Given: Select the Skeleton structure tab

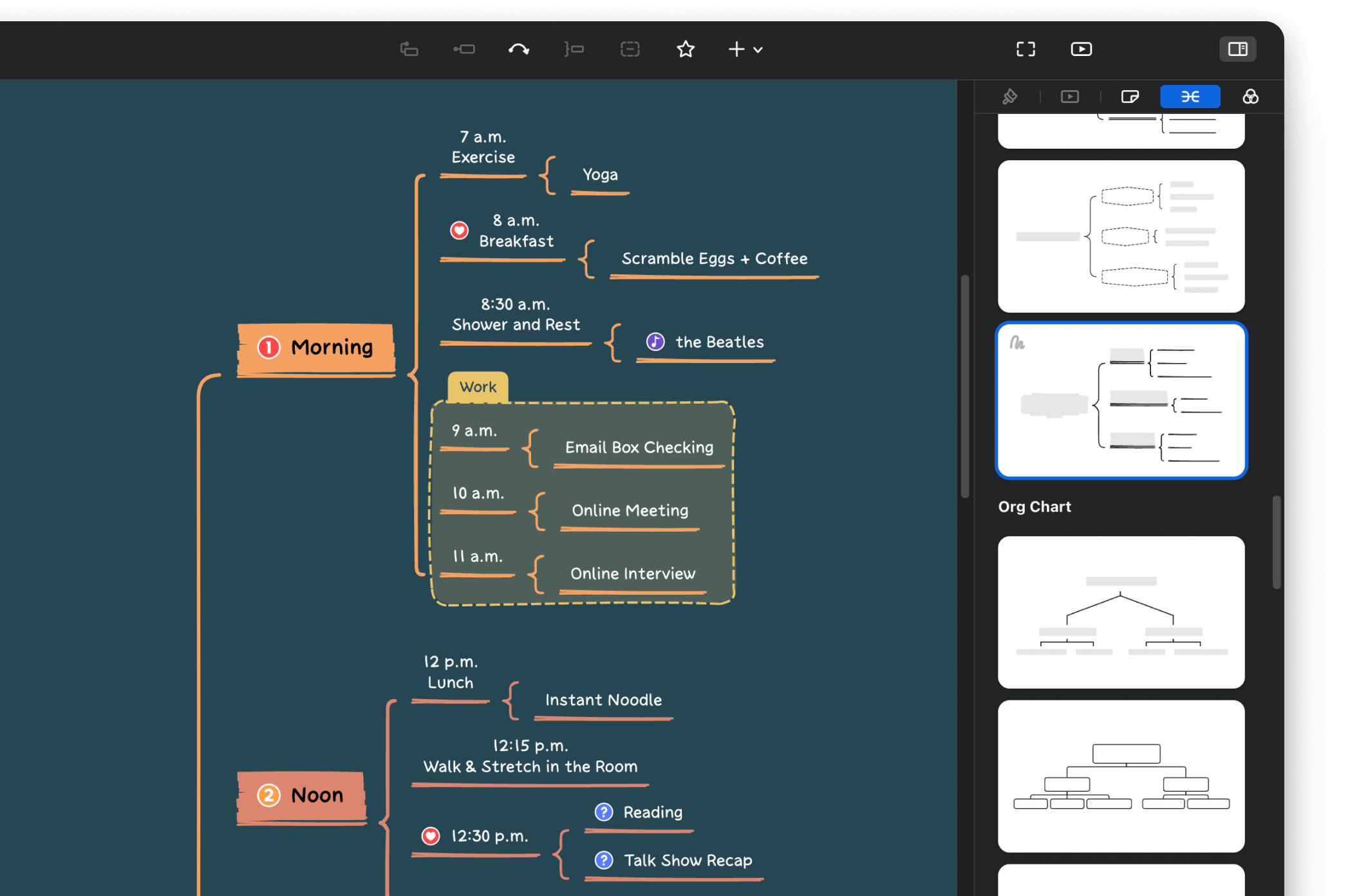Looking at the screenshot, I should (x=1190, y=97).
